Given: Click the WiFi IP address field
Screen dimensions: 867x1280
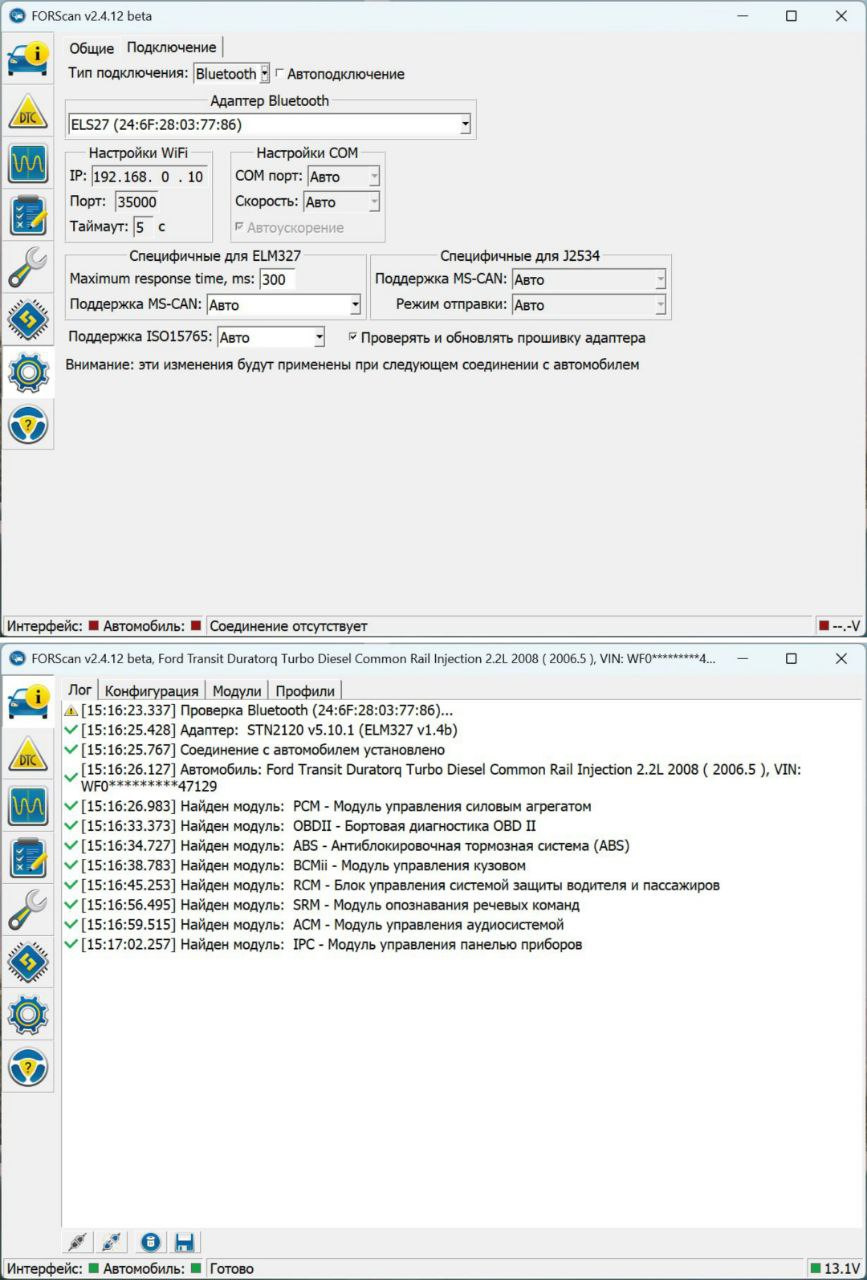Looking at the screenshot, I should pyautogui.click(x=149, y=177).
